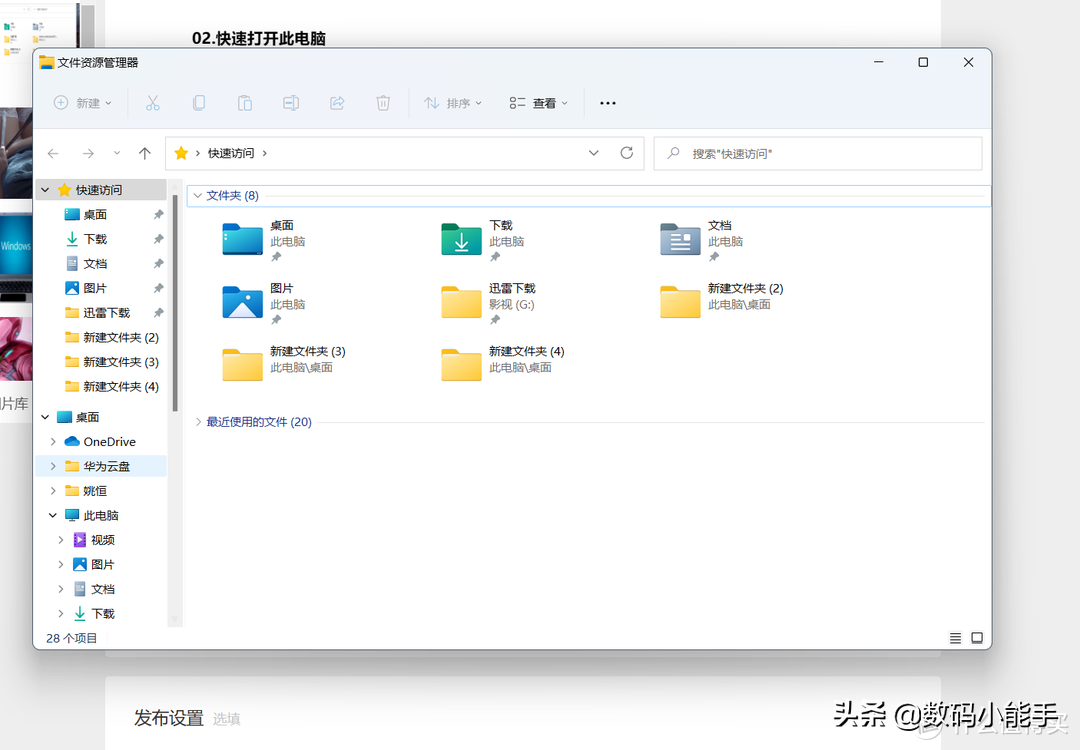
Task: Go back with the left arrow
Action: point(53,154)
